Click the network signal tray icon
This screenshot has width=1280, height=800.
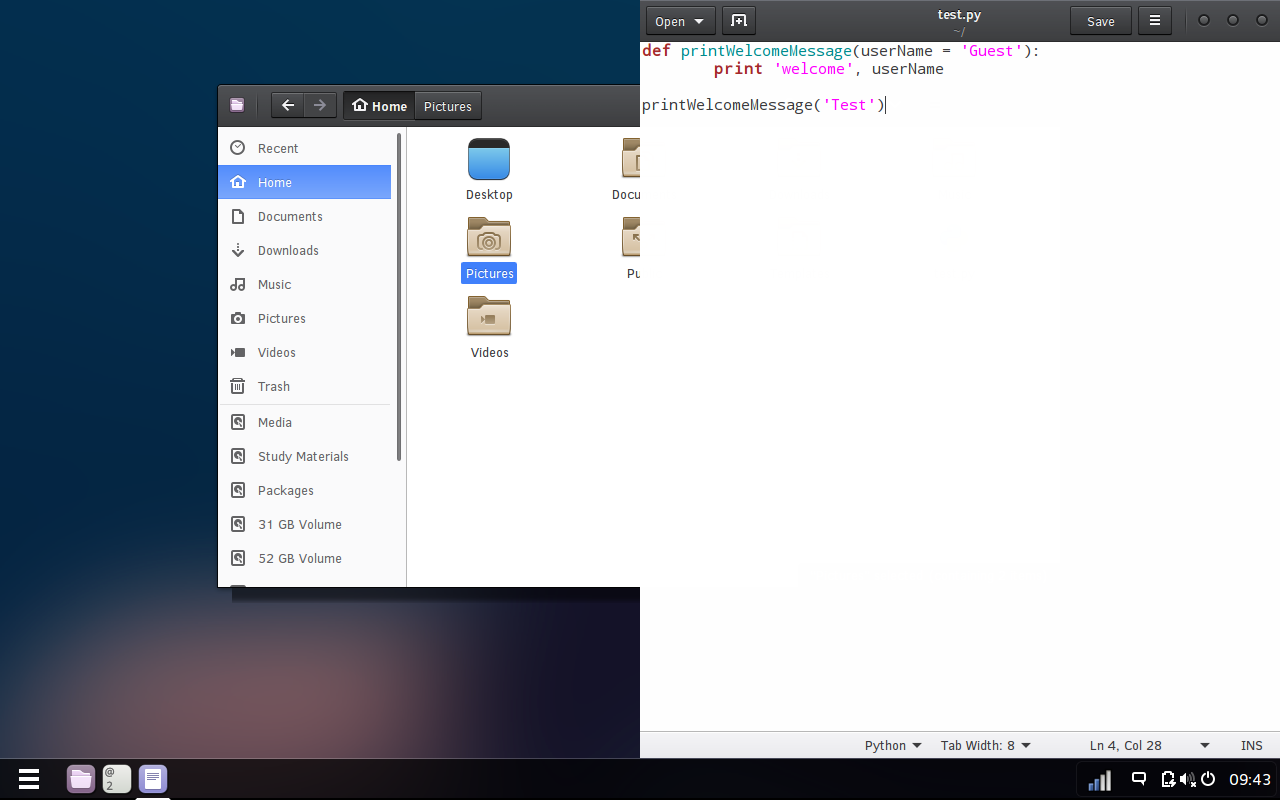click(x=1100, y=780)
